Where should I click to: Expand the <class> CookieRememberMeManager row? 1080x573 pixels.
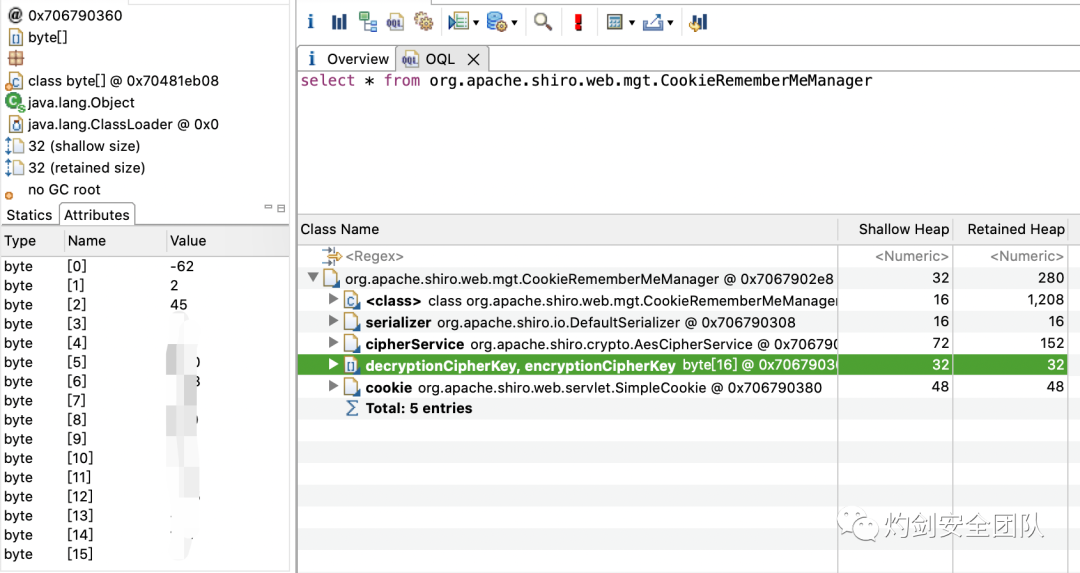[x=334, y=300]
